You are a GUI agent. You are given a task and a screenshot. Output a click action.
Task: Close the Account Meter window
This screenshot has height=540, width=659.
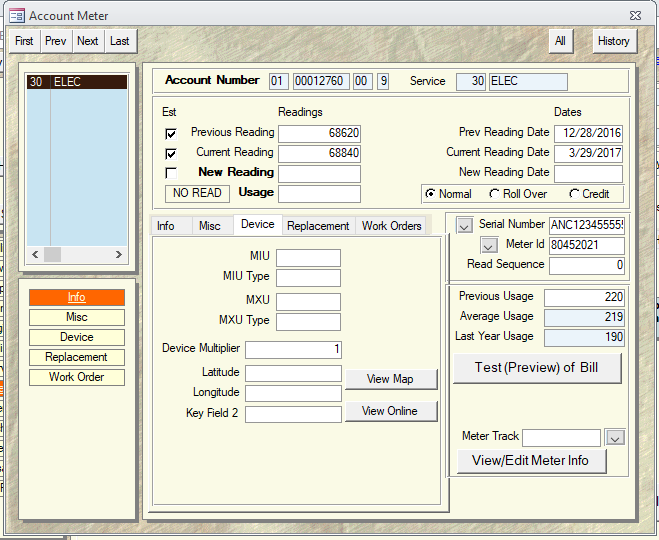coord(635,16)
